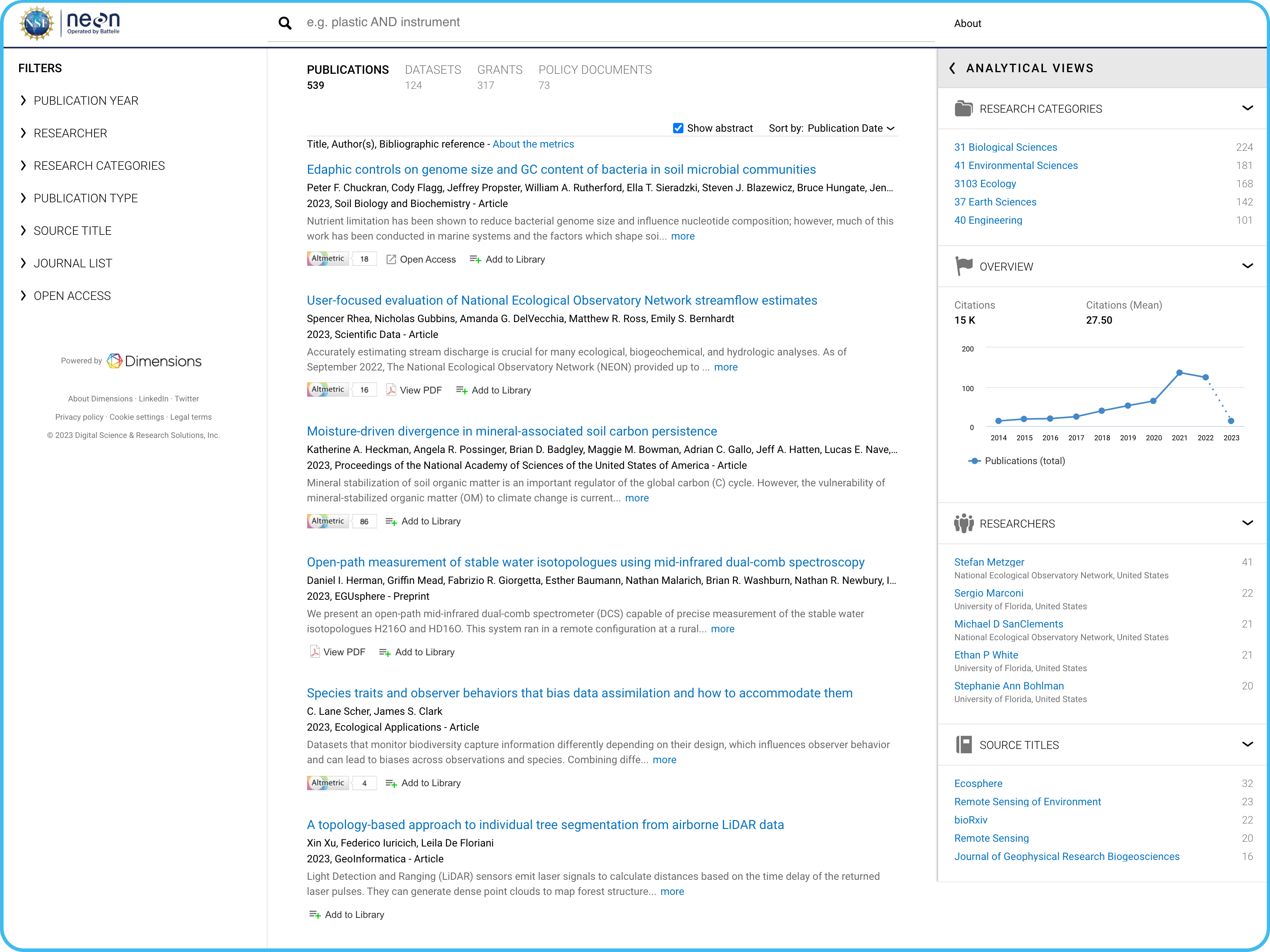Open the Policy Documents tab
The width and height of the screenshot is (1270, 952).
point(594,70)
